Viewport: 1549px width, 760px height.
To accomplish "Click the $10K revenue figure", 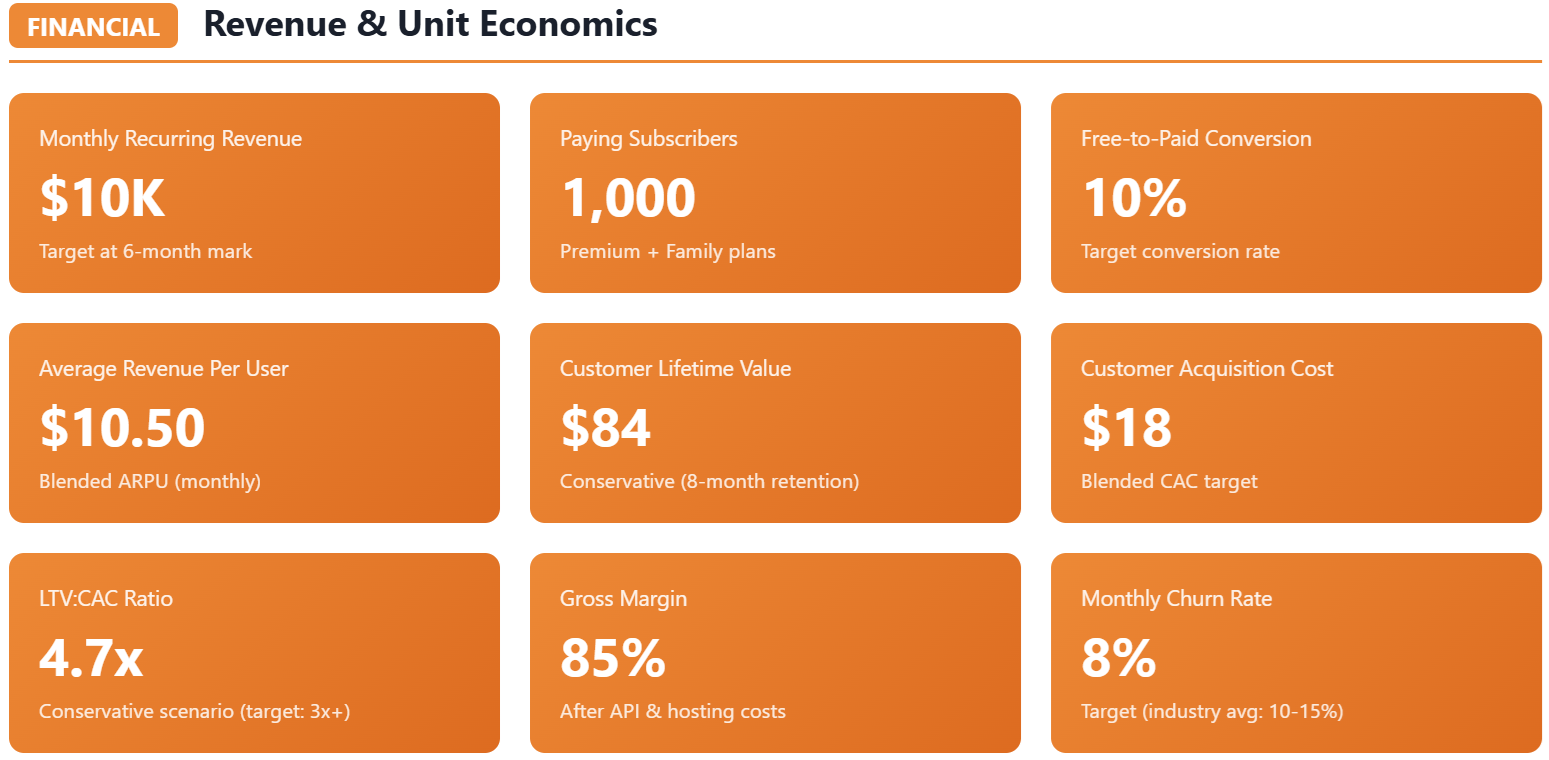I will [x=102, y=197].
